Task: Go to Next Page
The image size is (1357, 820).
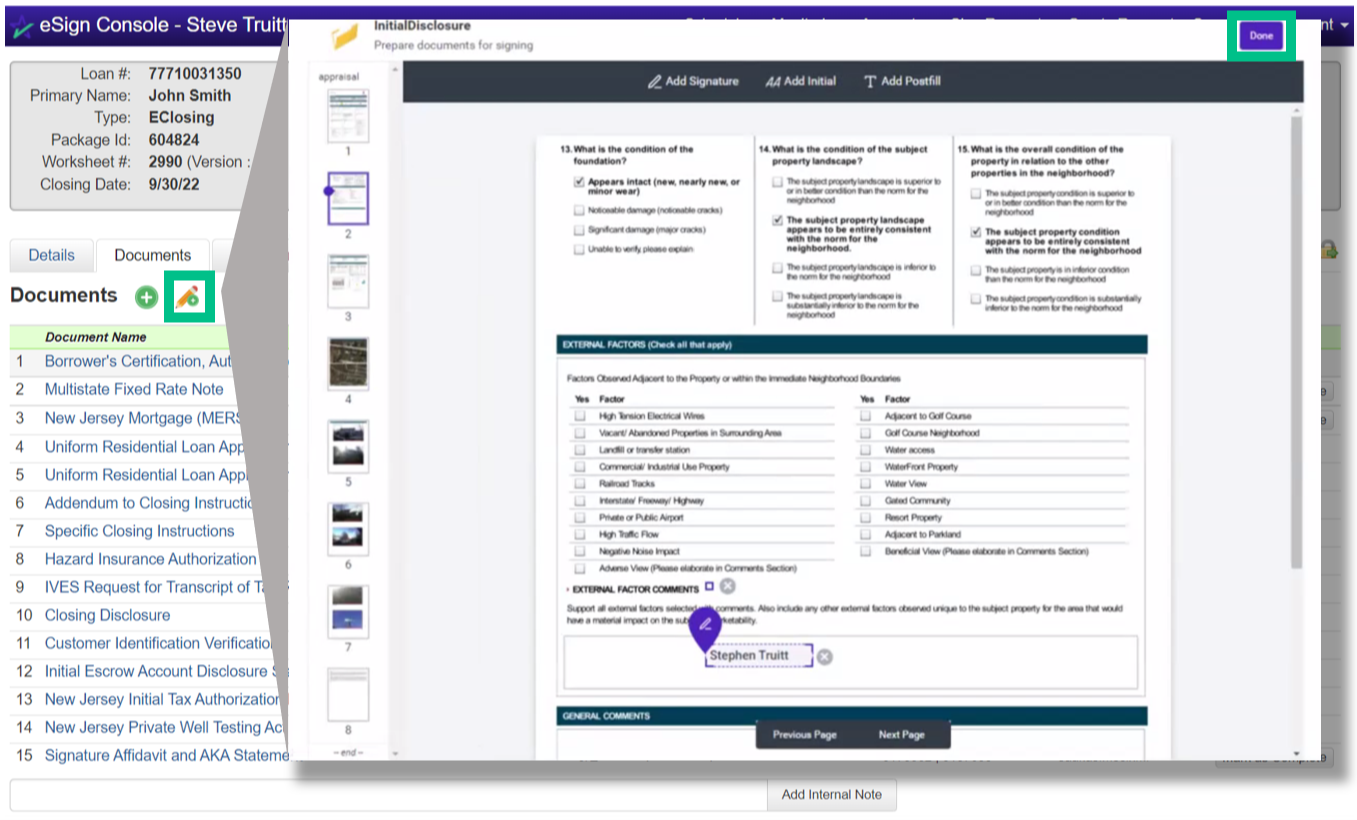Action: 901,735
